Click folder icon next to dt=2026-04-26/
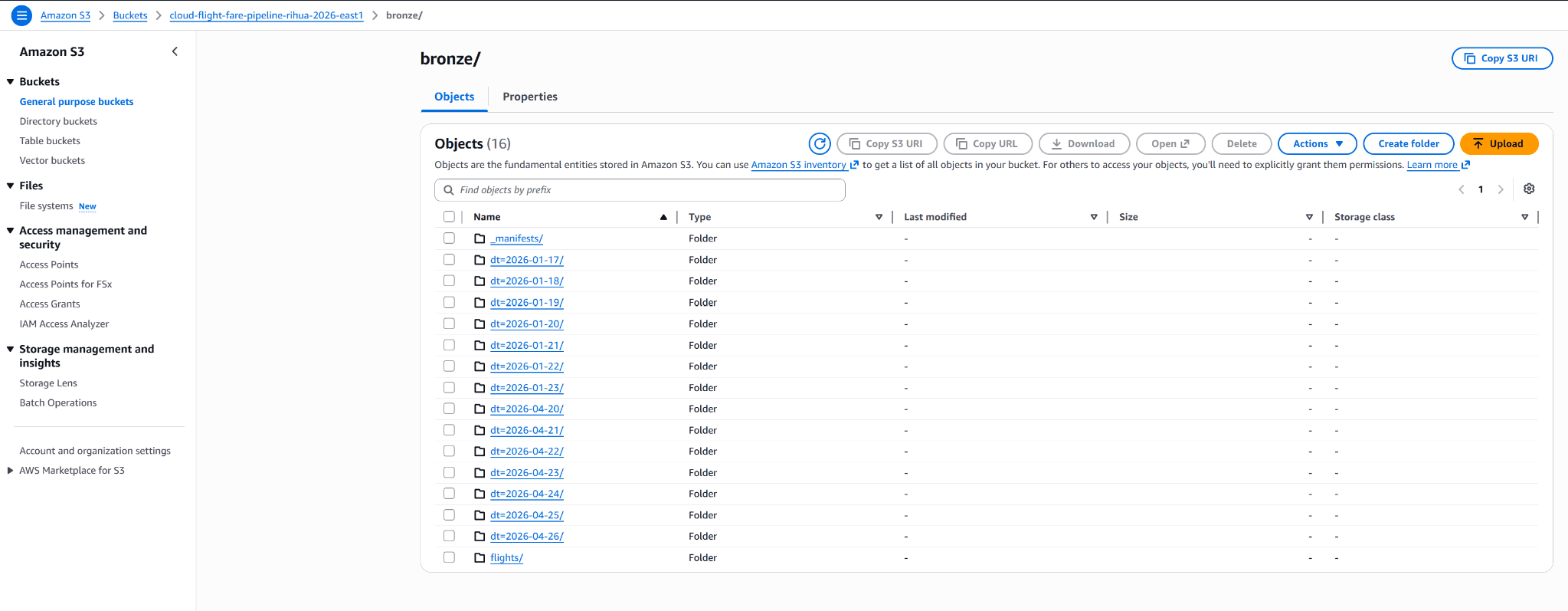The height and width of the screenshot is (611, 1568). click(x=480, y=536)
